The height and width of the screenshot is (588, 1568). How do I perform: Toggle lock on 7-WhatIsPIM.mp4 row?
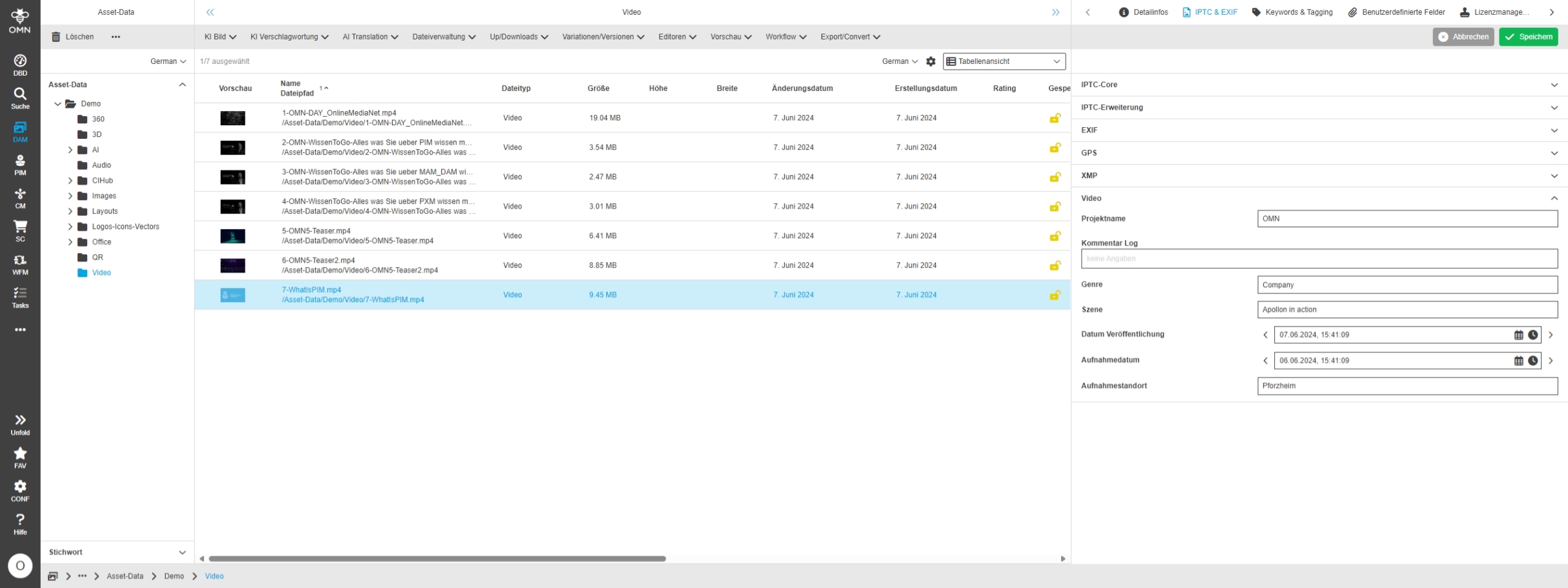(x=1055, y=295)
